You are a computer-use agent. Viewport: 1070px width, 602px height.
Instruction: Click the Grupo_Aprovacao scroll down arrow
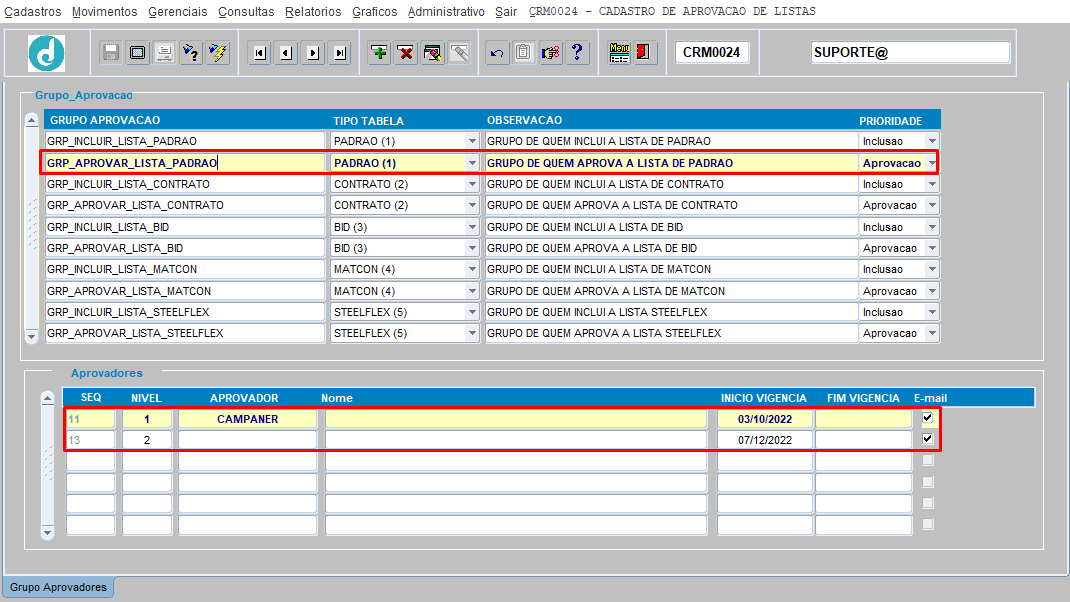(x=31, y=336)
